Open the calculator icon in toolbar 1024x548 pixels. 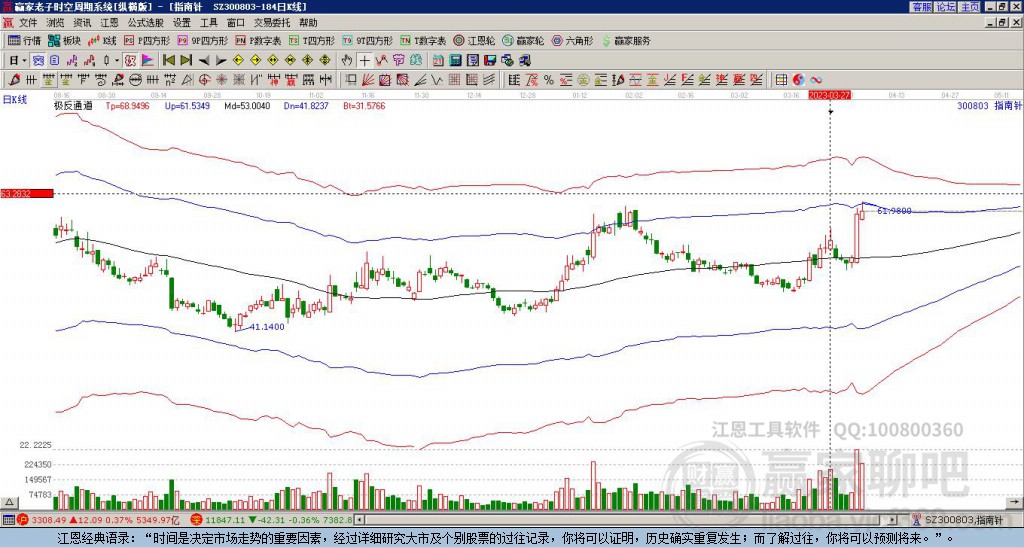pyautogui.click(x=456, y=61)
